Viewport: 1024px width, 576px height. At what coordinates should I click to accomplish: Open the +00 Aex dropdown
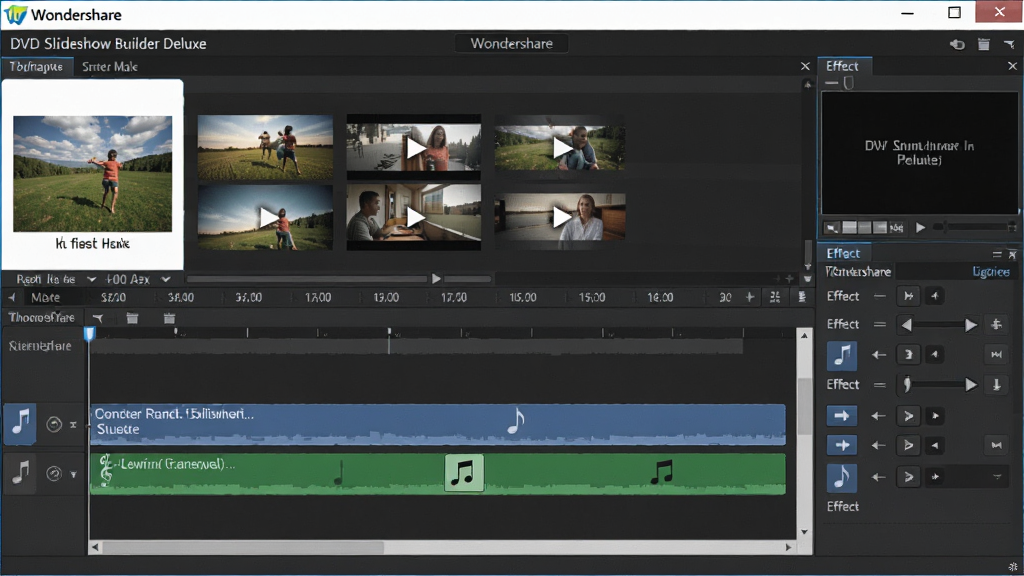click(137, 280)
